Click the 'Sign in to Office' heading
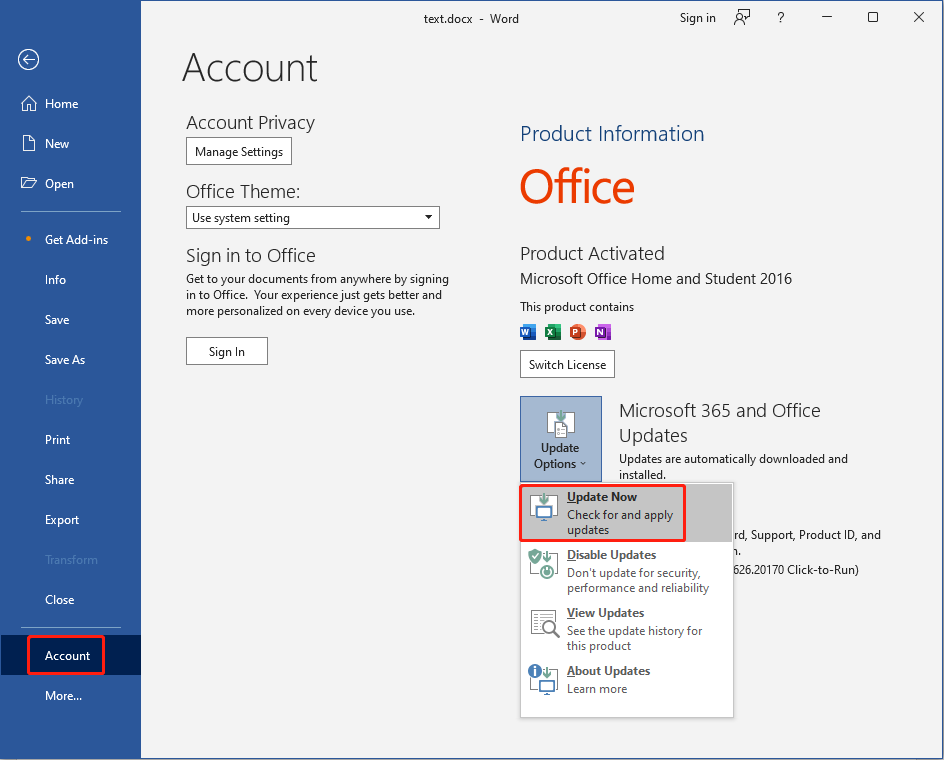The width and height of the screenshot is (944, 760). click(250, 255)
